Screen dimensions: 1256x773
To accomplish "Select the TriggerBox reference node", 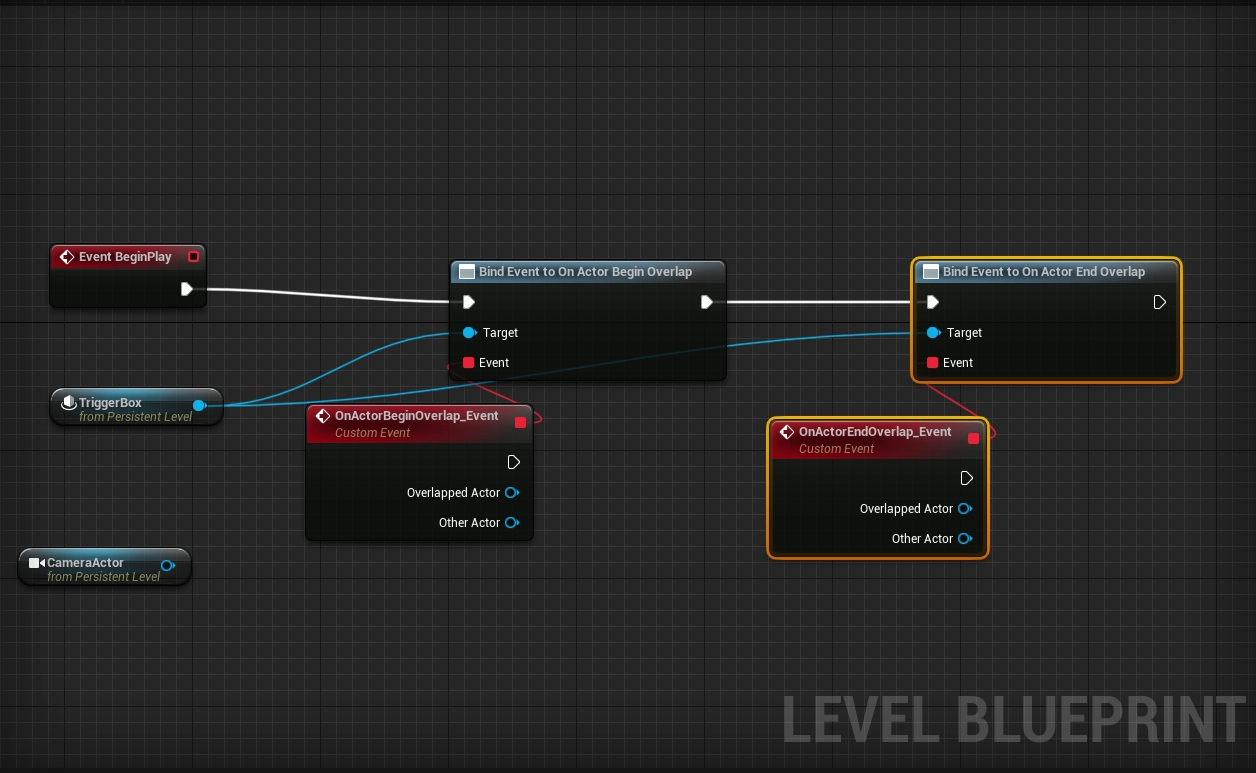I will click(x=120, y=407).
